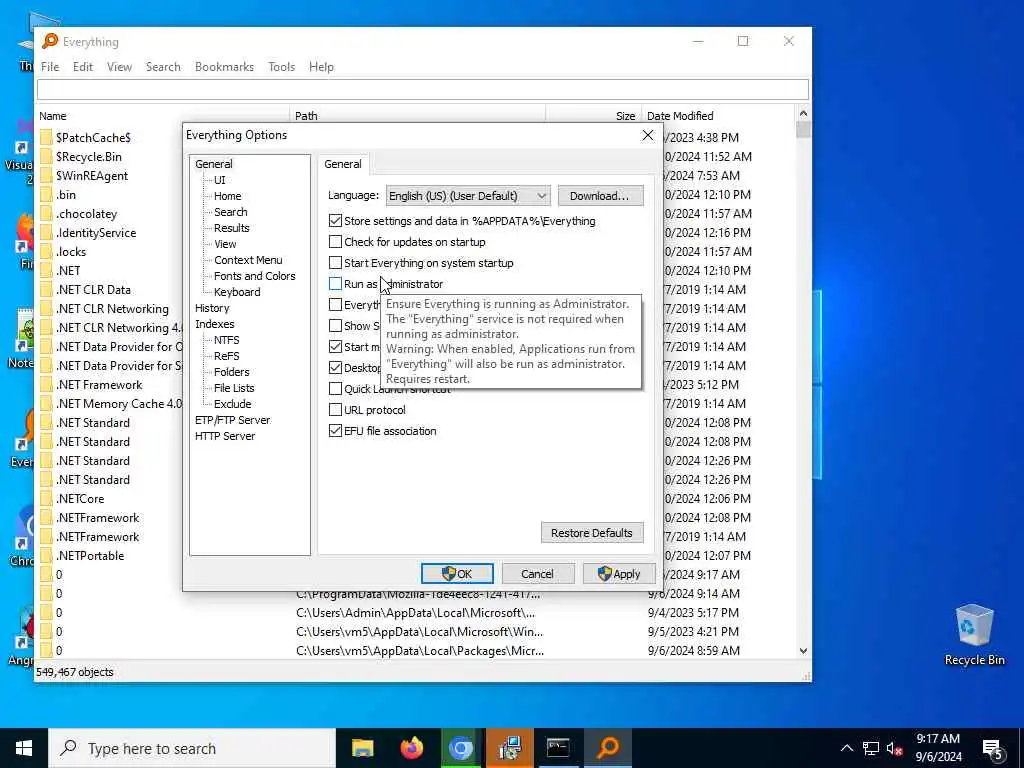
Task: Open the Language dropdown
Action: [x=468, y=195]
